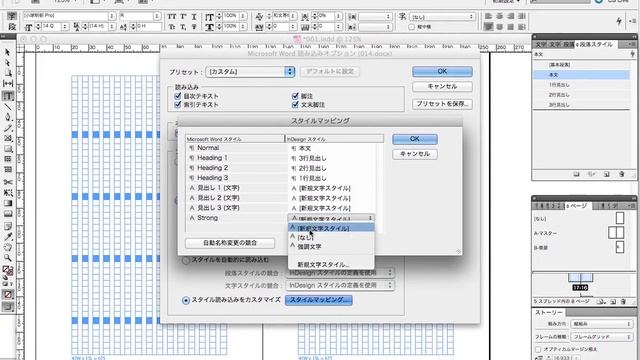Open the 段落スタイルの競合 dropdown
Screen dimensions: 640x360
(x=340, y=273)
